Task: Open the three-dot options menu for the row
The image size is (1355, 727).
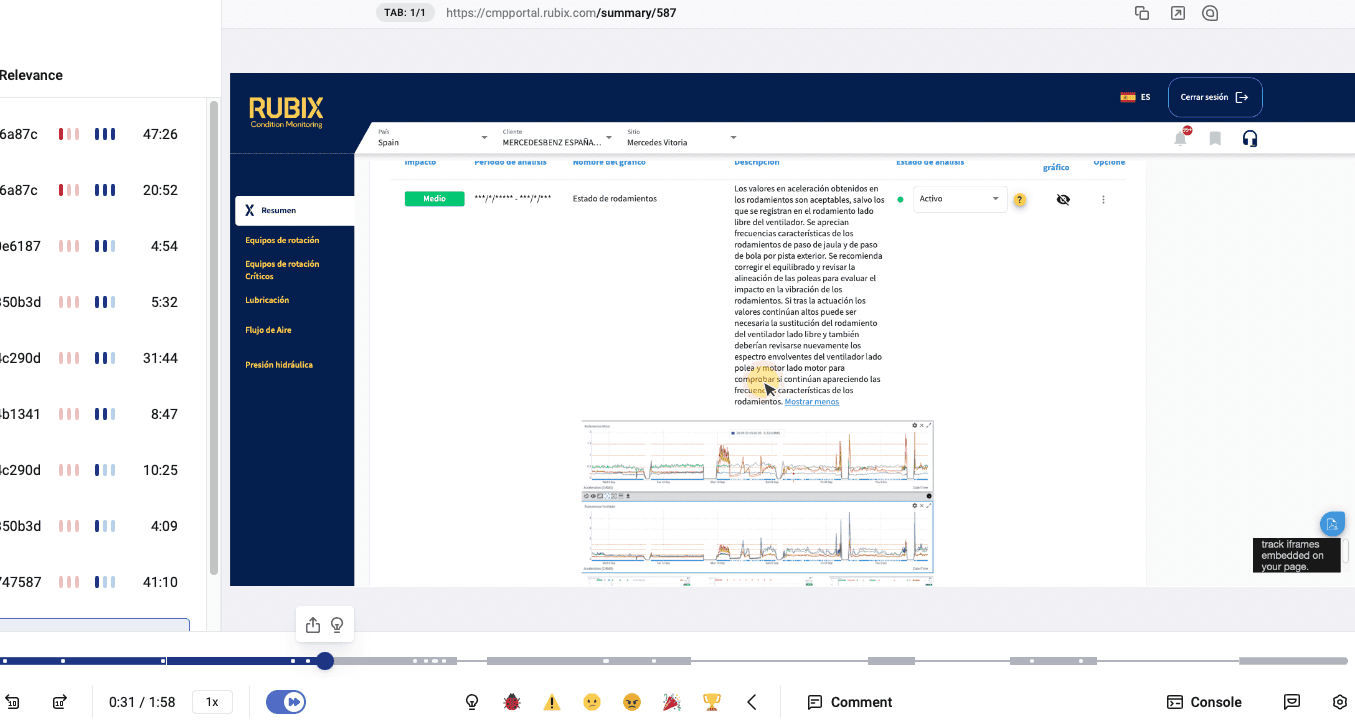Action: [x=1103, y=199]
